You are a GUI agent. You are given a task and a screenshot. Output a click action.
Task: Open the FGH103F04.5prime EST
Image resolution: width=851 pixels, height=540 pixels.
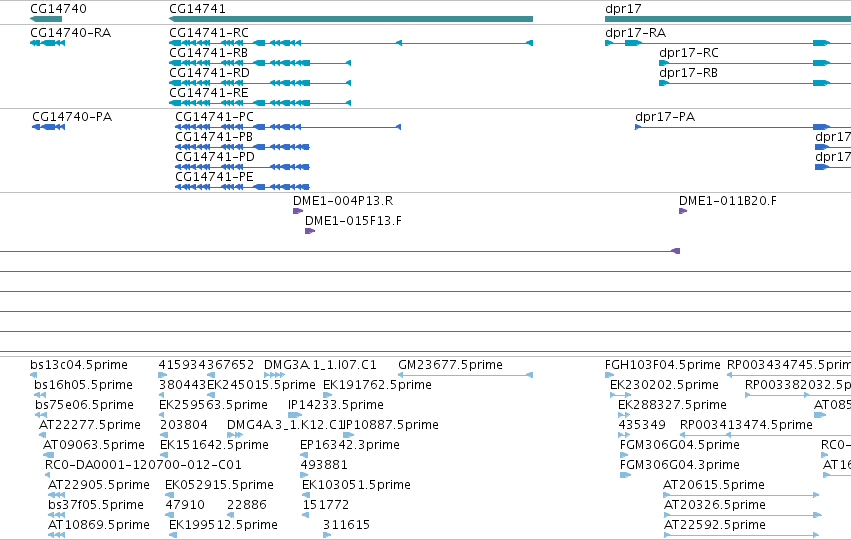pyautogui.click(x=663, y=365)
